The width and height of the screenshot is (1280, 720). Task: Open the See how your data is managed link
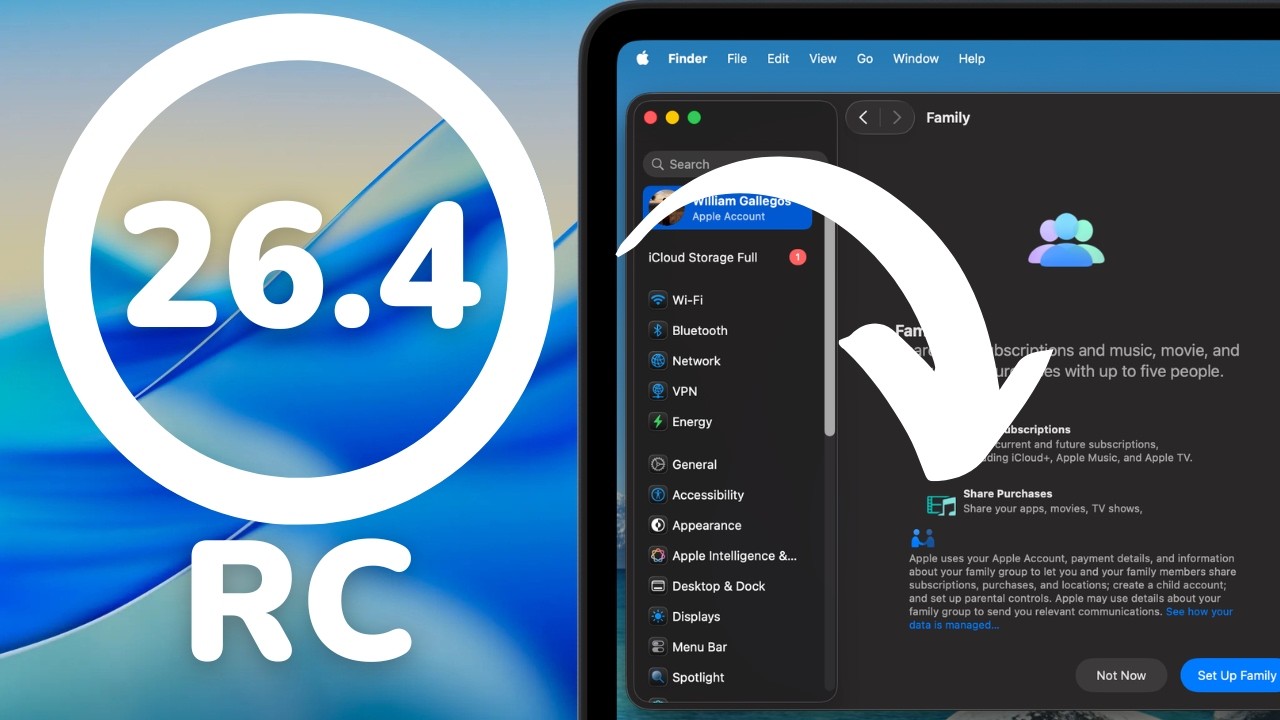coord(1071,618)
